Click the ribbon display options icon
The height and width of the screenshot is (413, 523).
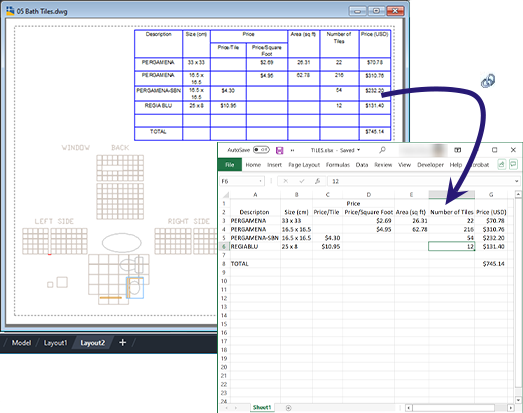458,150
